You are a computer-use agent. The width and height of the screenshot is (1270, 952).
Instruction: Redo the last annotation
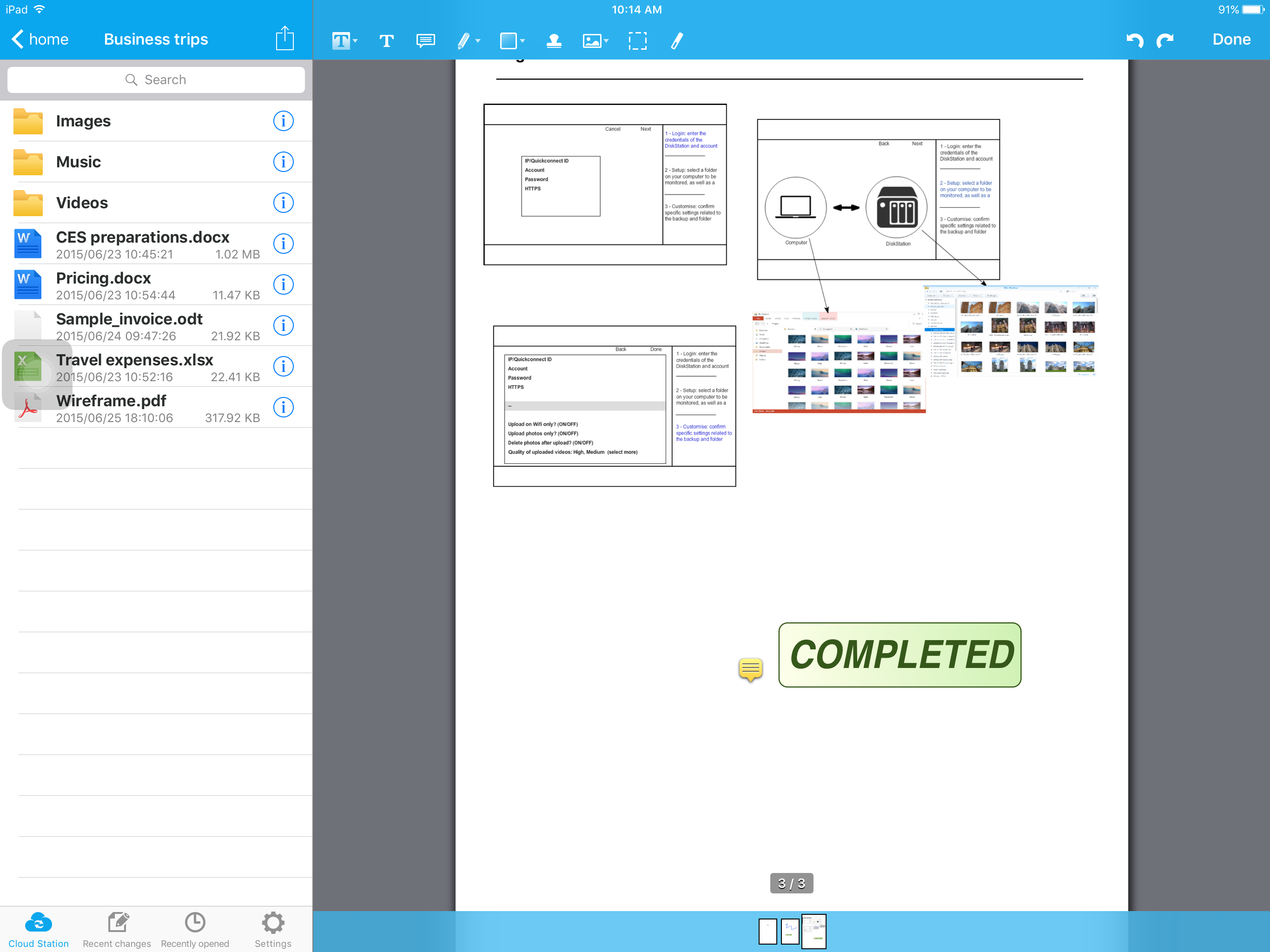1165,41
